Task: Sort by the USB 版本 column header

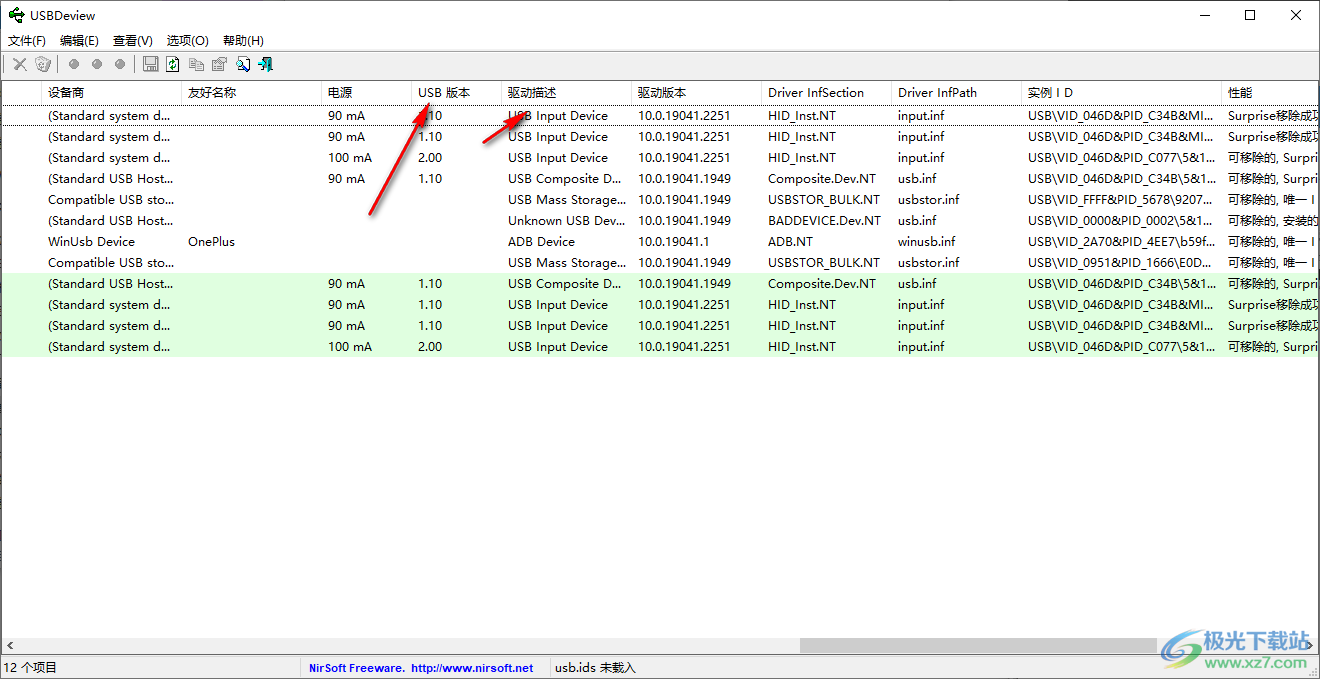Action: [x=444, y=93]
